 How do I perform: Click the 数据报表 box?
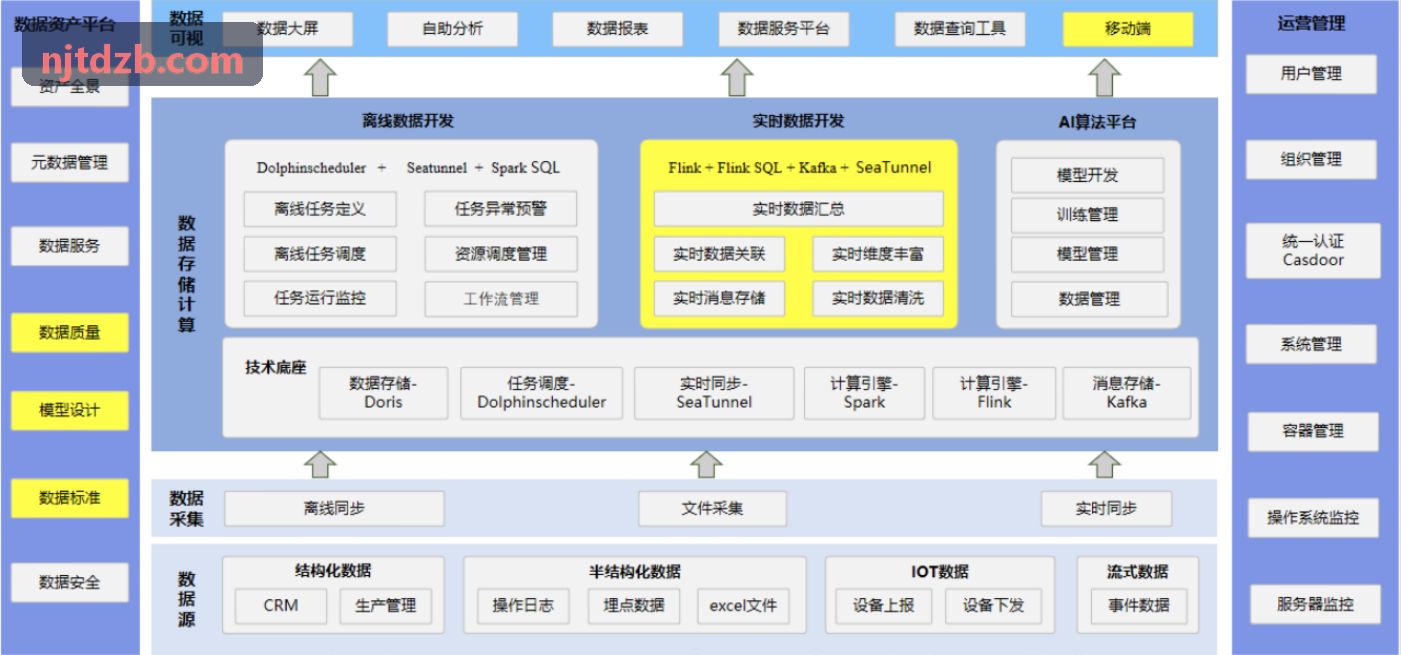tap(617, 29)
